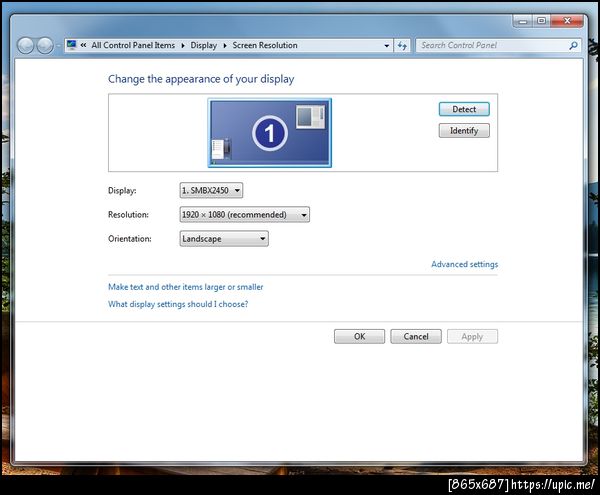Open the Resolution dropdown 1920 × 1080

tap(245, 215)
